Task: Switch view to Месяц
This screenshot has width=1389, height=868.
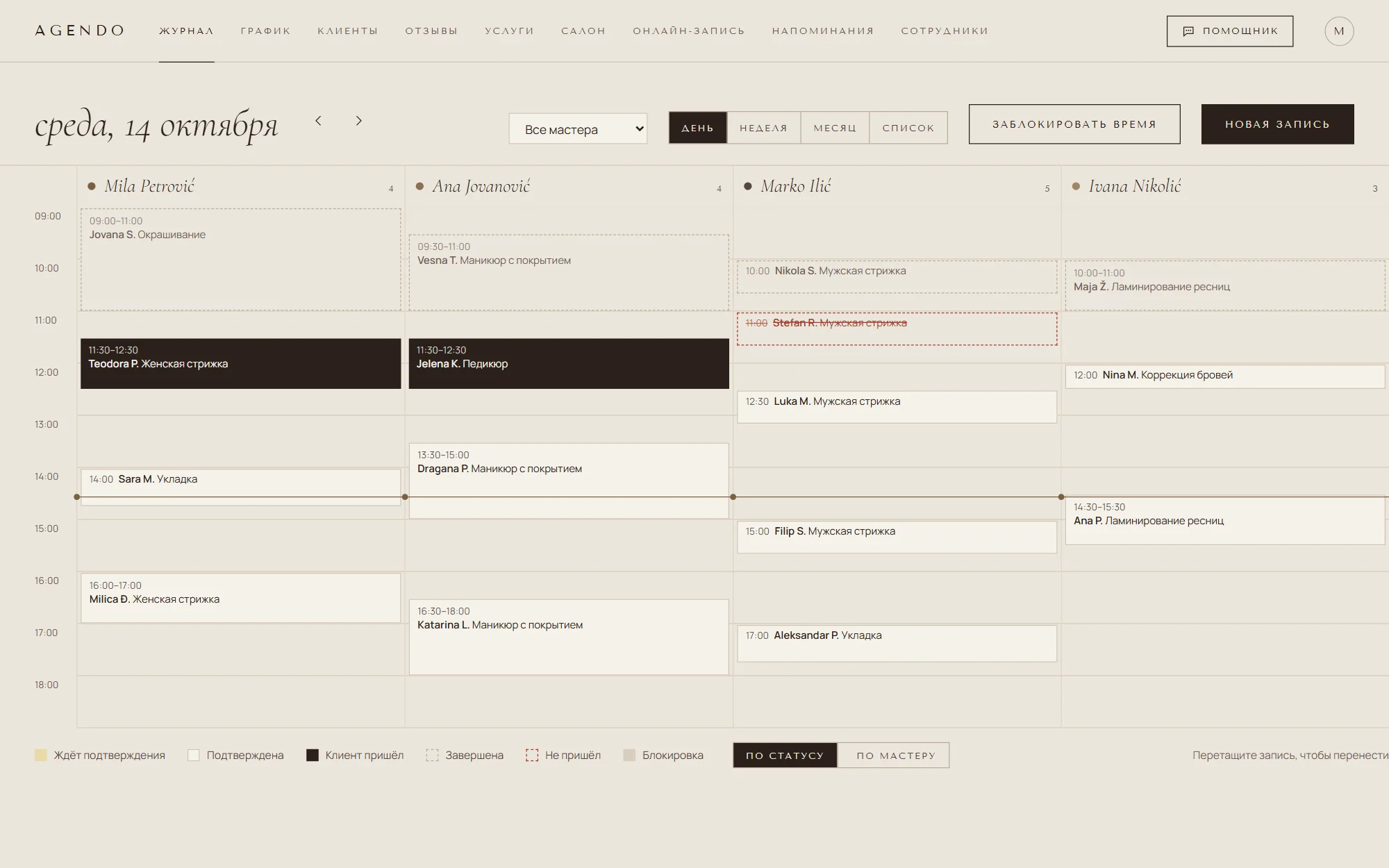Action: coord(835,128)
